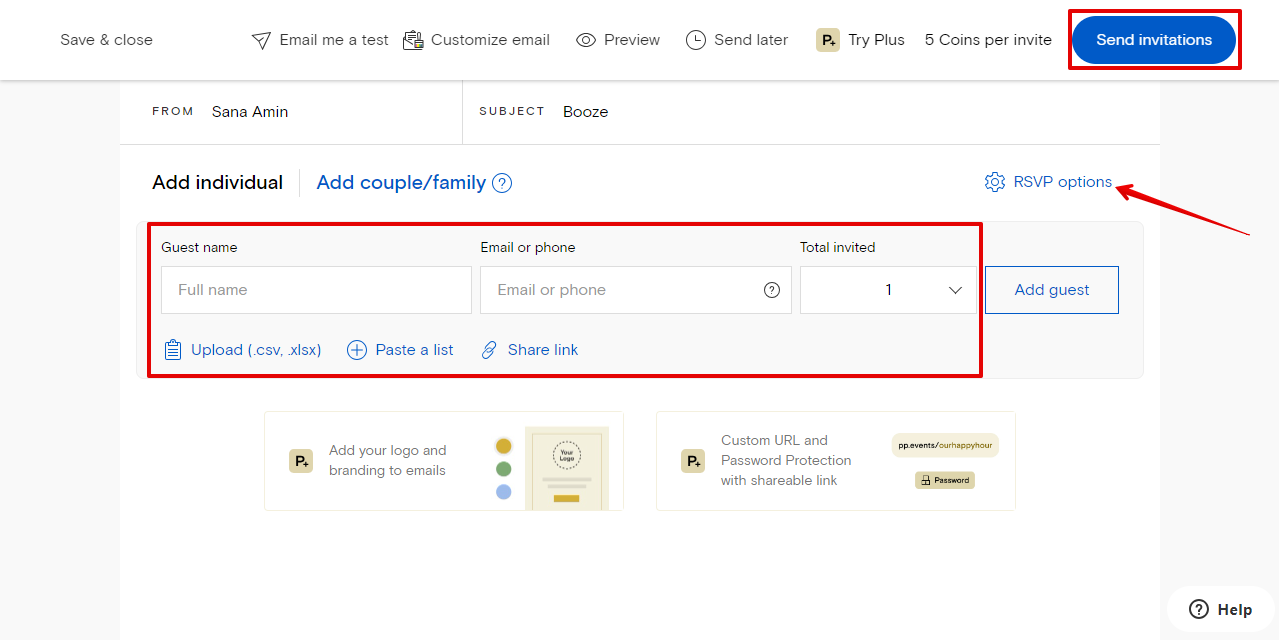
Task: Click the P+ icon on logo branding card
Action: (x=301, y=461)
